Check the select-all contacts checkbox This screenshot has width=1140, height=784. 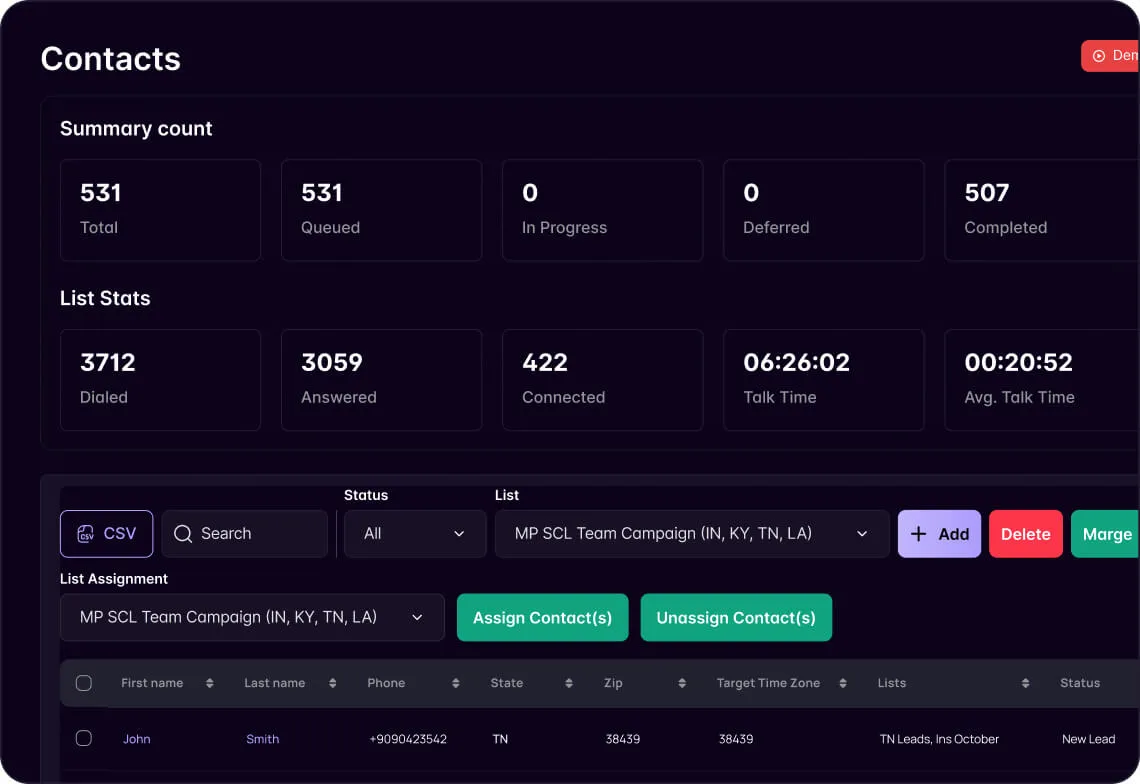pos(83,683)
